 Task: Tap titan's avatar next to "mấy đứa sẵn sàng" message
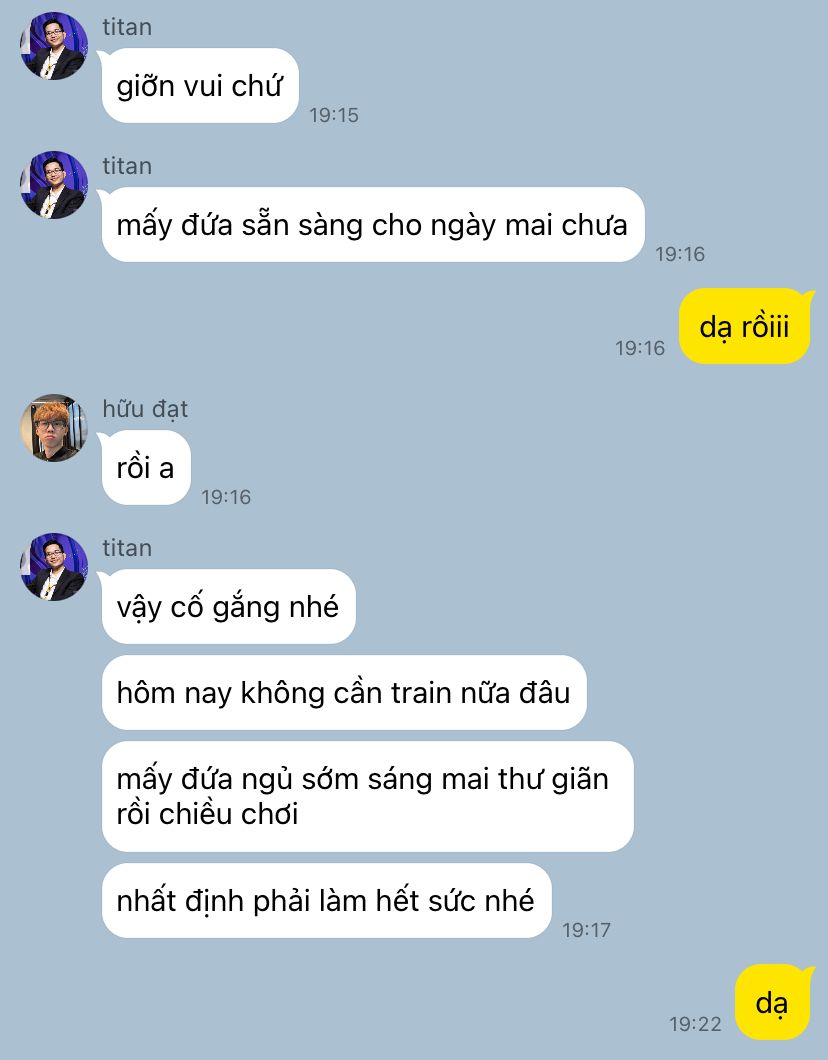(54, 185)
